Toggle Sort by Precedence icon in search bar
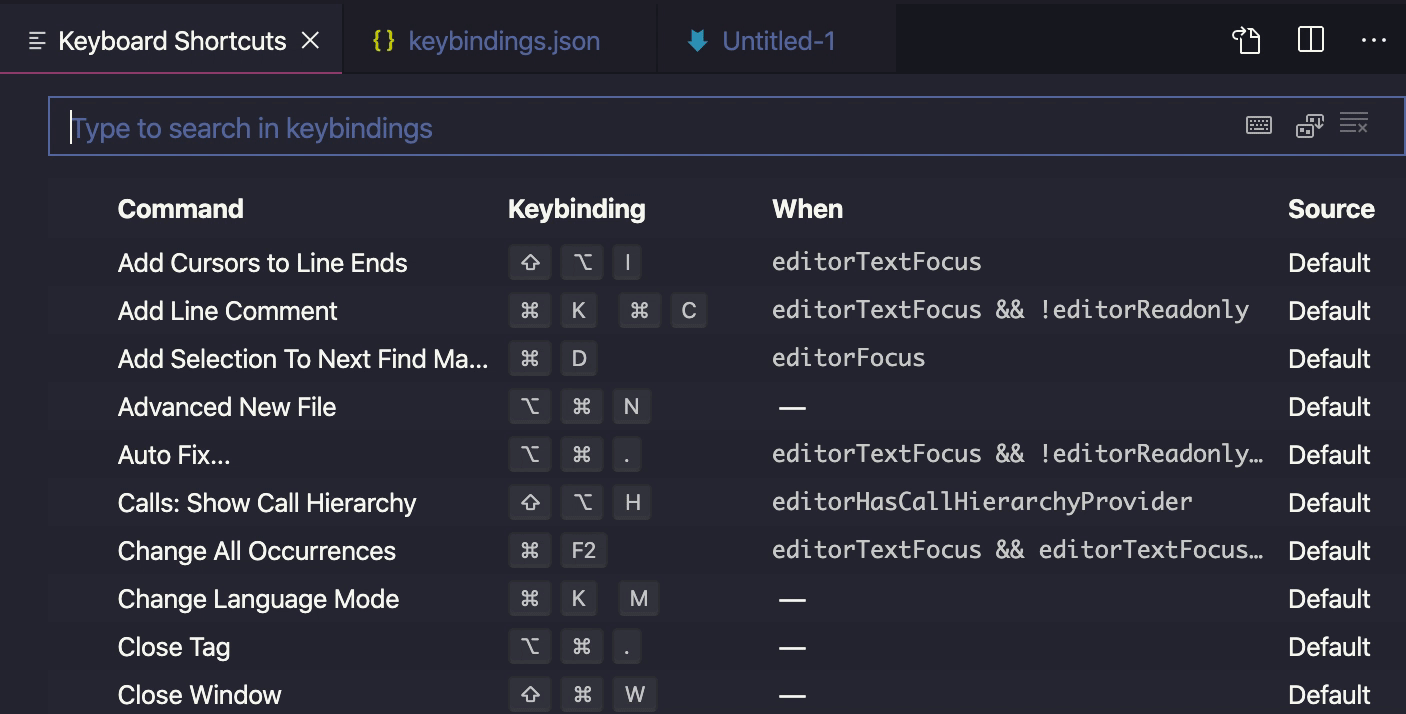 tap(1308, 124)
